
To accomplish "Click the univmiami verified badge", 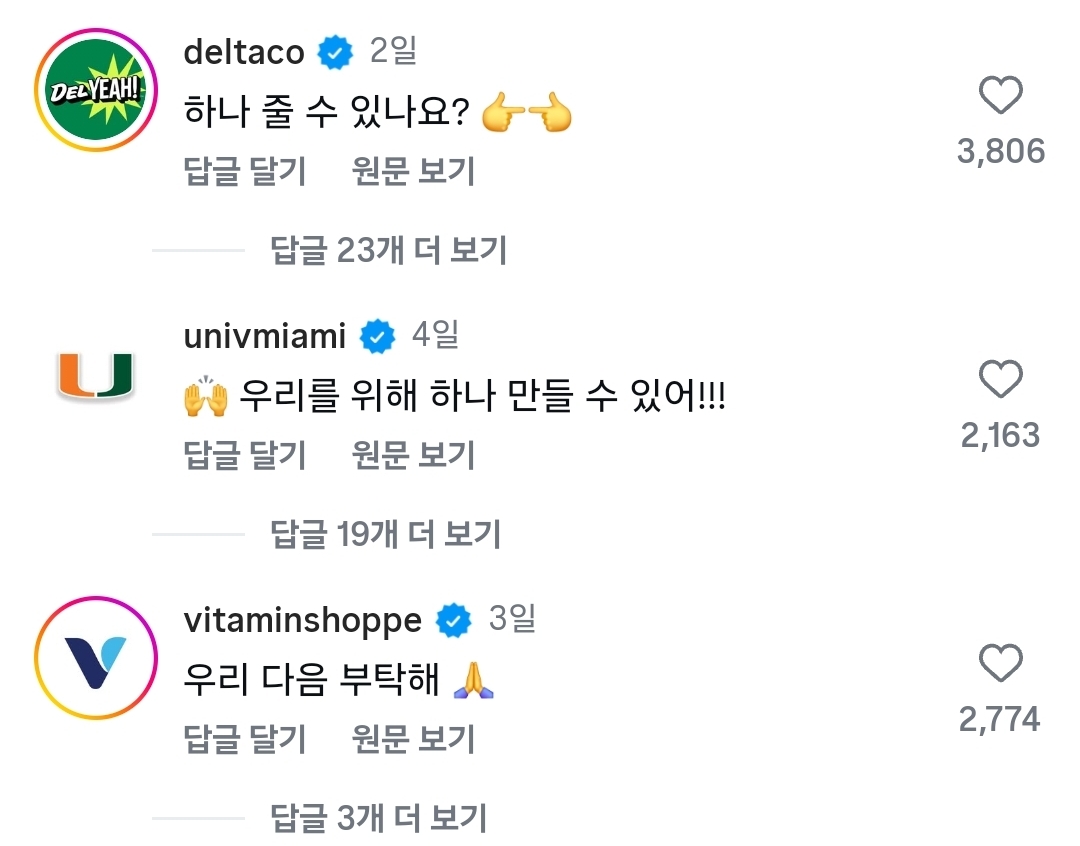I will coord(378,338).
